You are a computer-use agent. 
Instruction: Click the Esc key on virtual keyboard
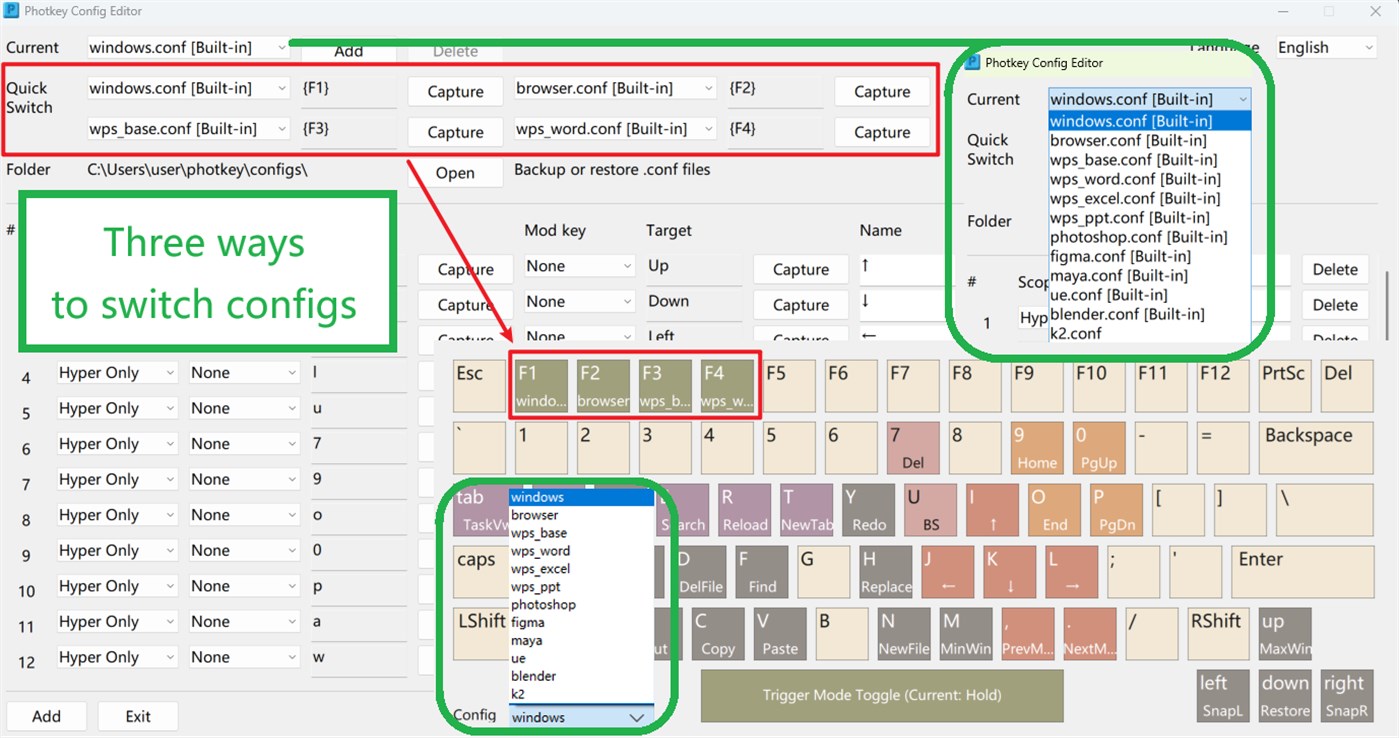(x=479, y=386)
